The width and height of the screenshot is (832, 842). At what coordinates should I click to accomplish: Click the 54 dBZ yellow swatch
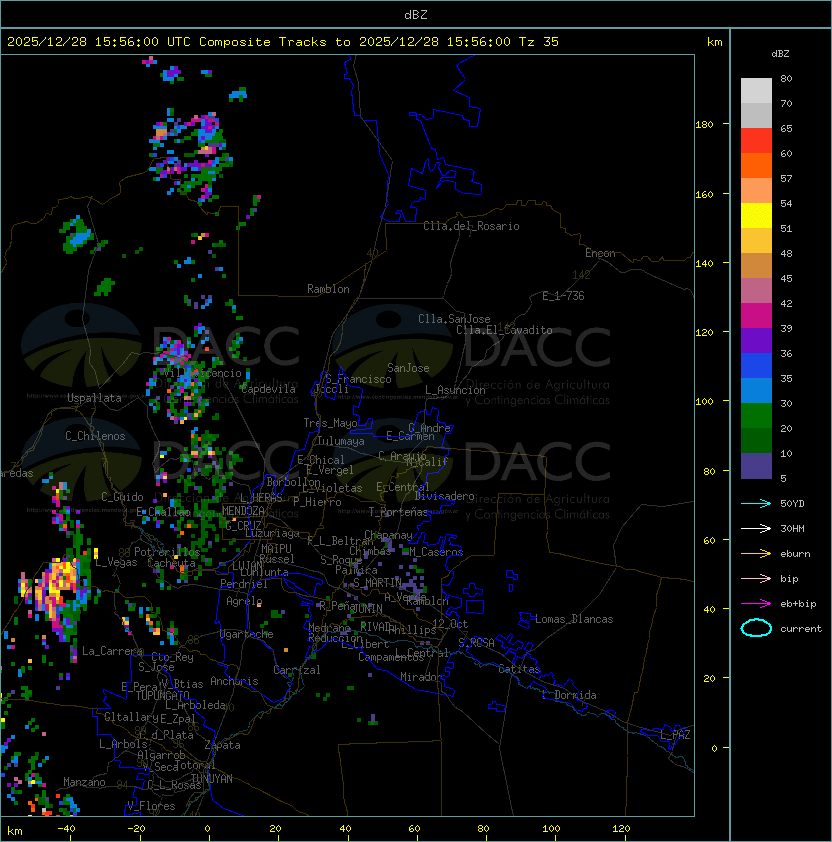click(x=756, y=216)
